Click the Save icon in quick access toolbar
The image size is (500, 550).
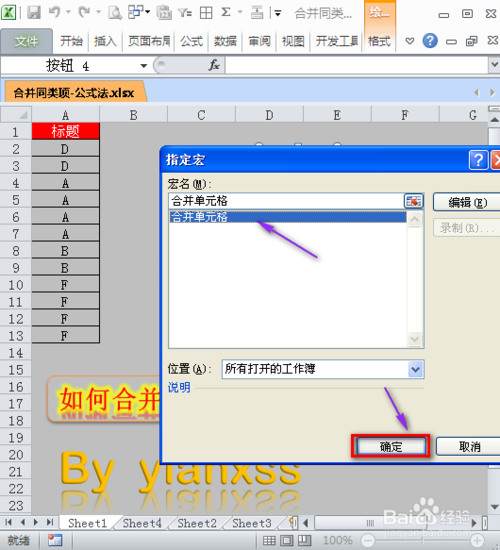tap(34, 13)
